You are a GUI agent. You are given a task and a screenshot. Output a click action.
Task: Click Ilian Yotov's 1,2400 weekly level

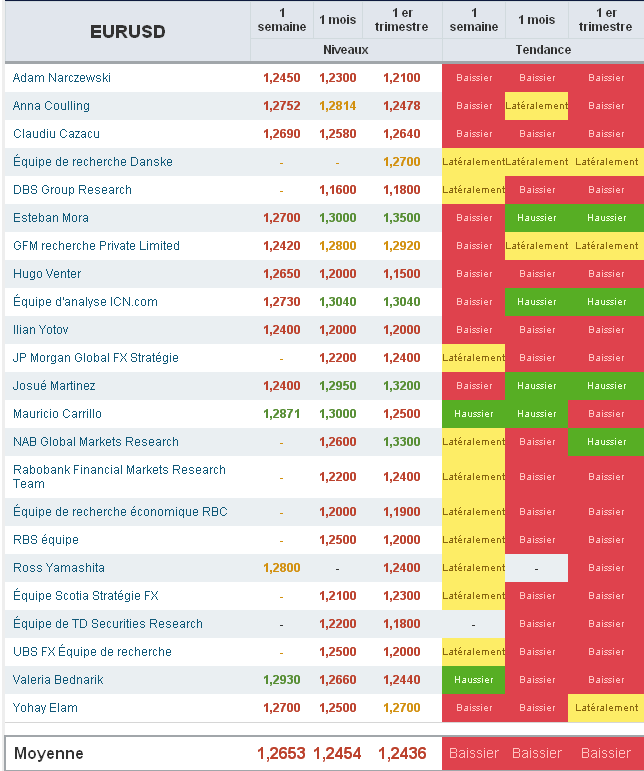tap(282, 330)
